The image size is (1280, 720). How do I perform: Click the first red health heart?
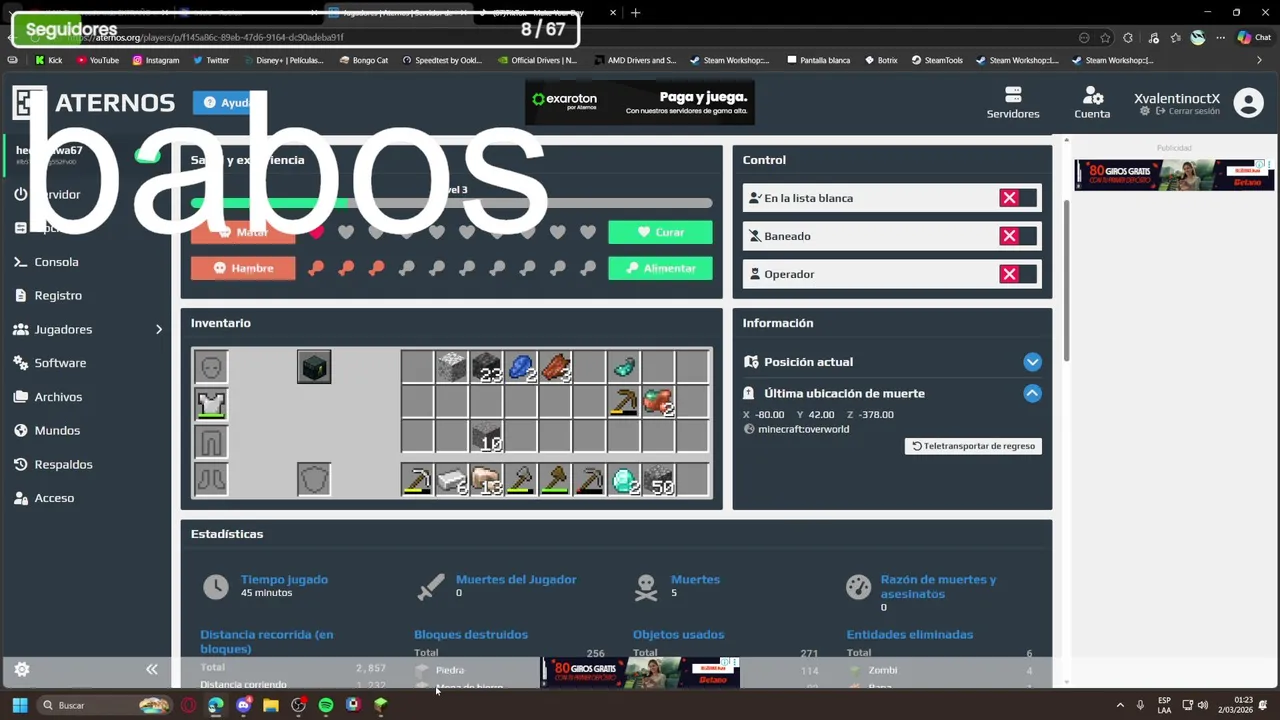click(316, 232)
